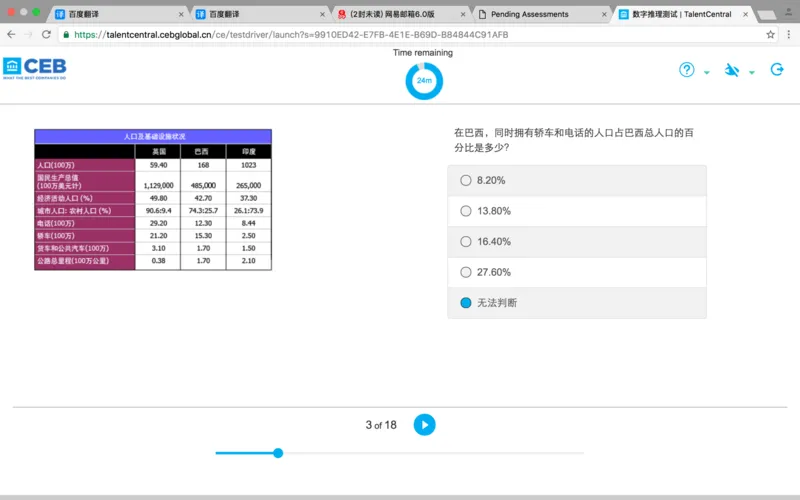Click the question text about 巴西
Viewport: 800px width, 500px height.
tap(573, 140)
